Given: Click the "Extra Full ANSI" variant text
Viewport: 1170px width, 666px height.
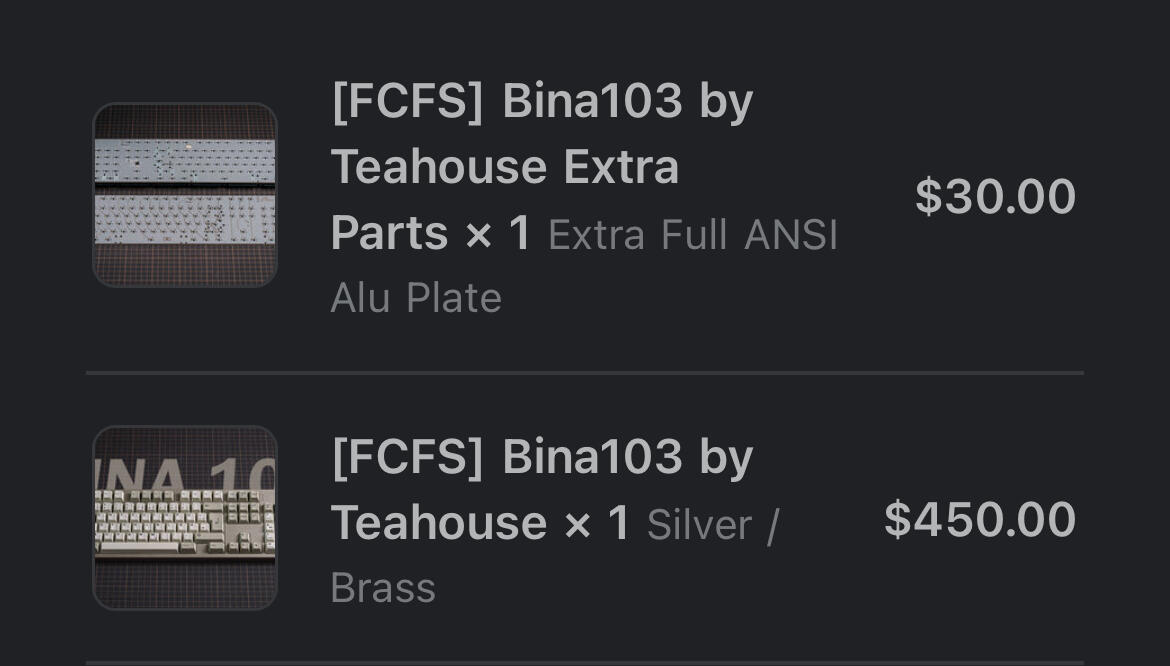Looking at the screenshot, I should (693, 236).
